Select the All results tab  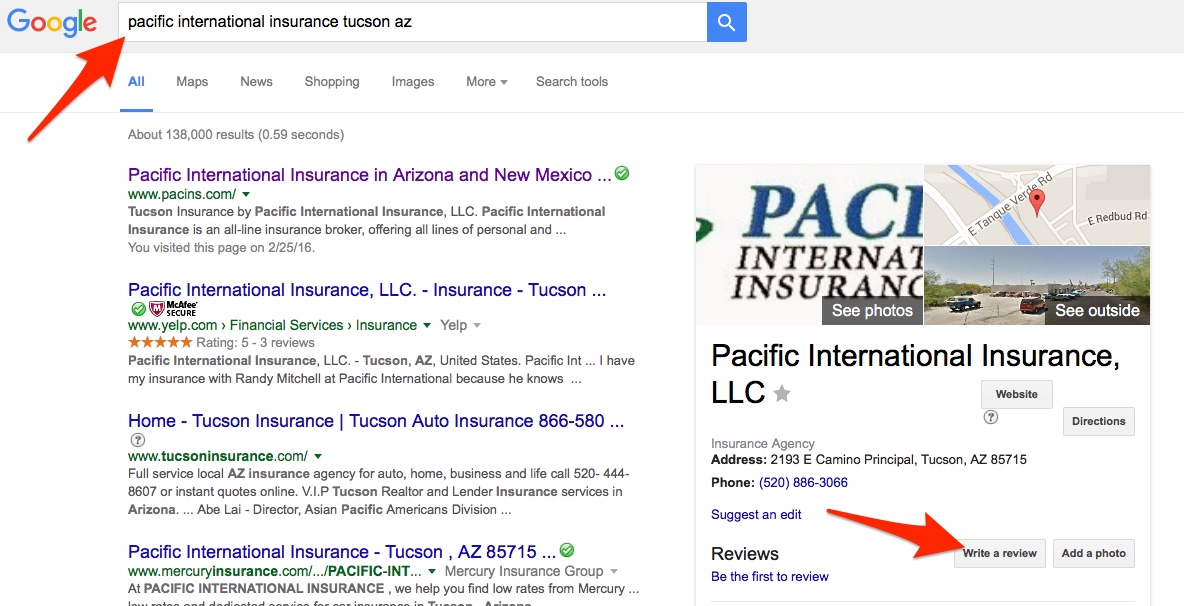[136, 82]
